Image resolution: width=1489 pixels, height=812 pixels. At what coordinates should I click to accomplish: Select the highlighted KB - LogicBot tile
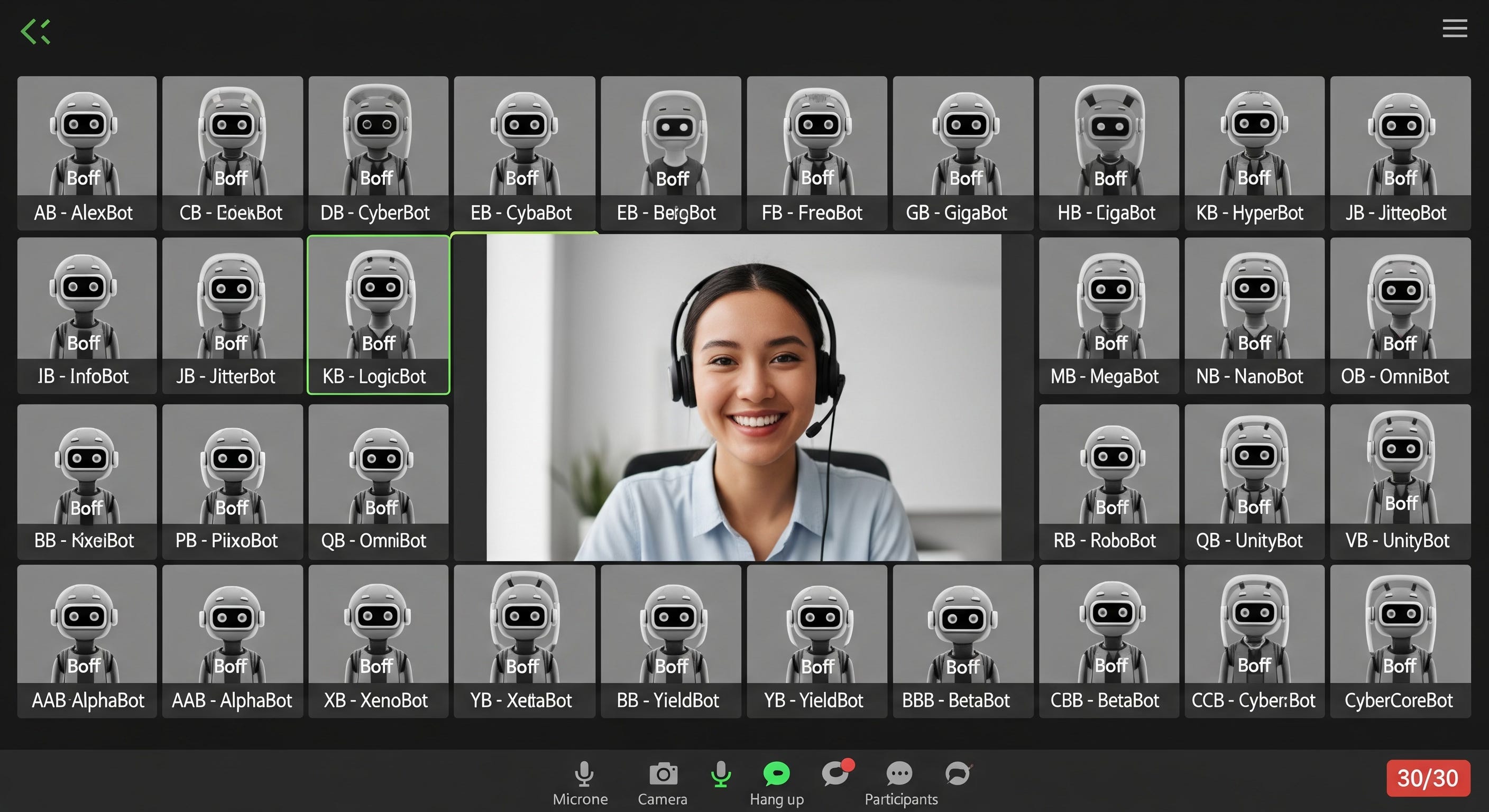pos(378,315)
